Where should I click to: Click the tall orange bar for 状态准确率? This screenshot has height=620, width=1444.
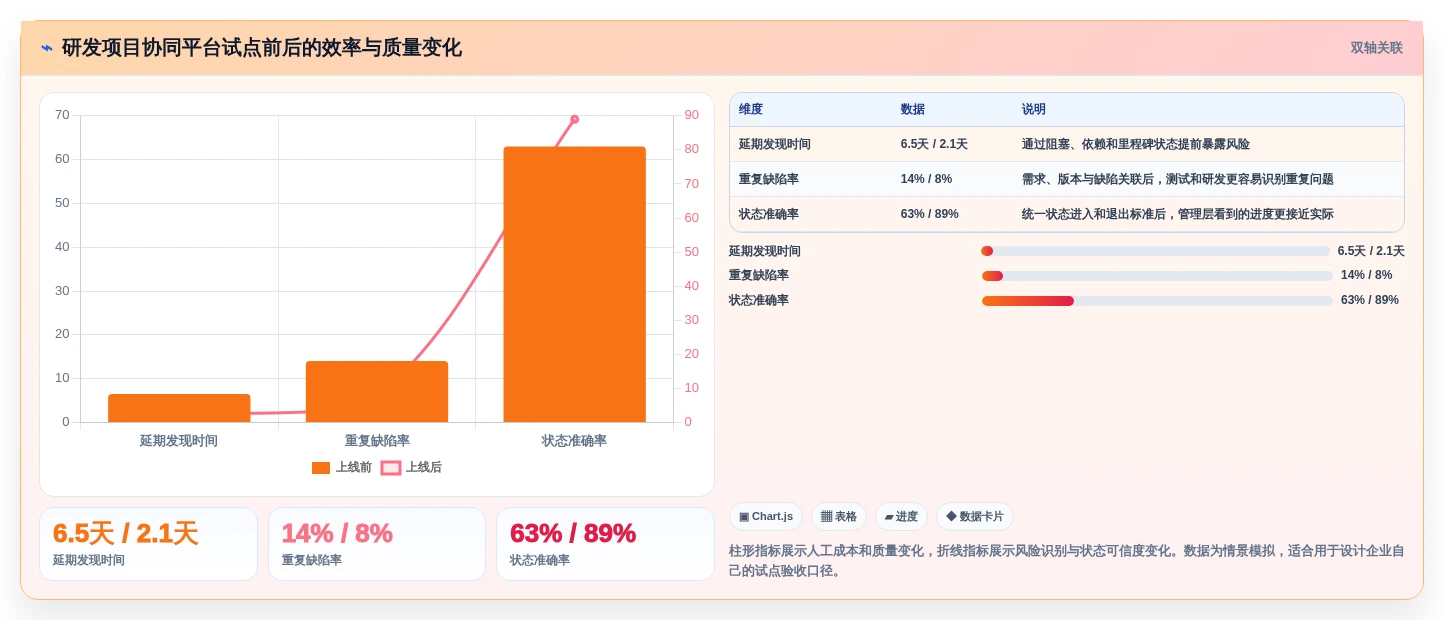[x=575, y=284]
